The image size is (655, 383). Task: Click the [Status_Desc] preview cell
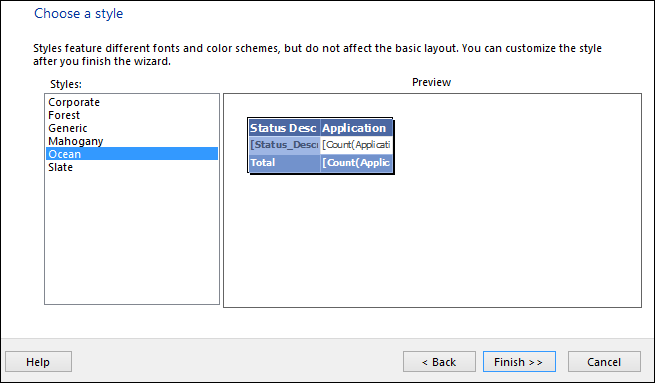[x=284, y=145]
